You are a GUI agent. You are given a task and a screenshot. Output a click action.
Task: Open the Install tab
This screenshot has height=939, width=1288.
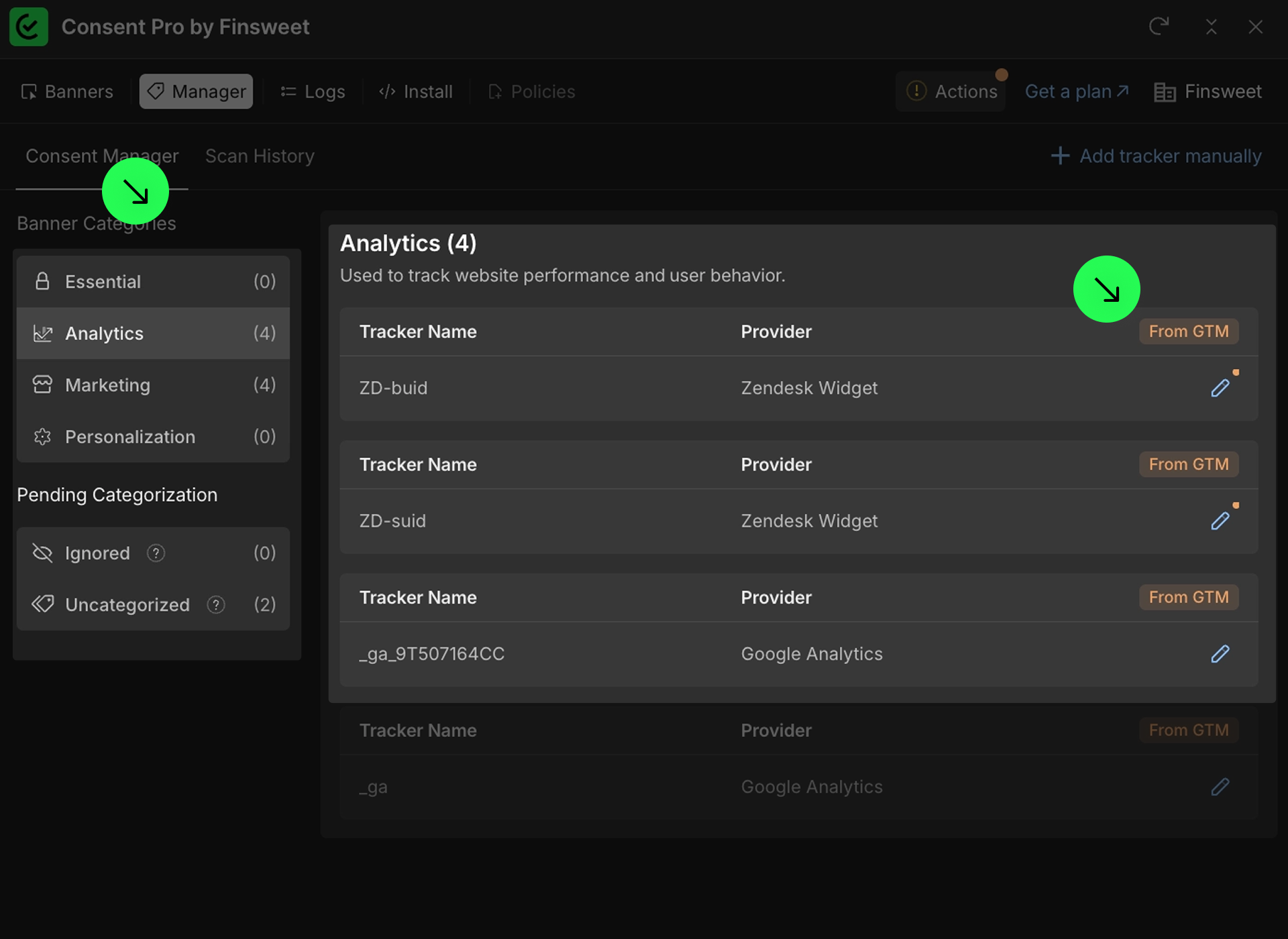416,91
